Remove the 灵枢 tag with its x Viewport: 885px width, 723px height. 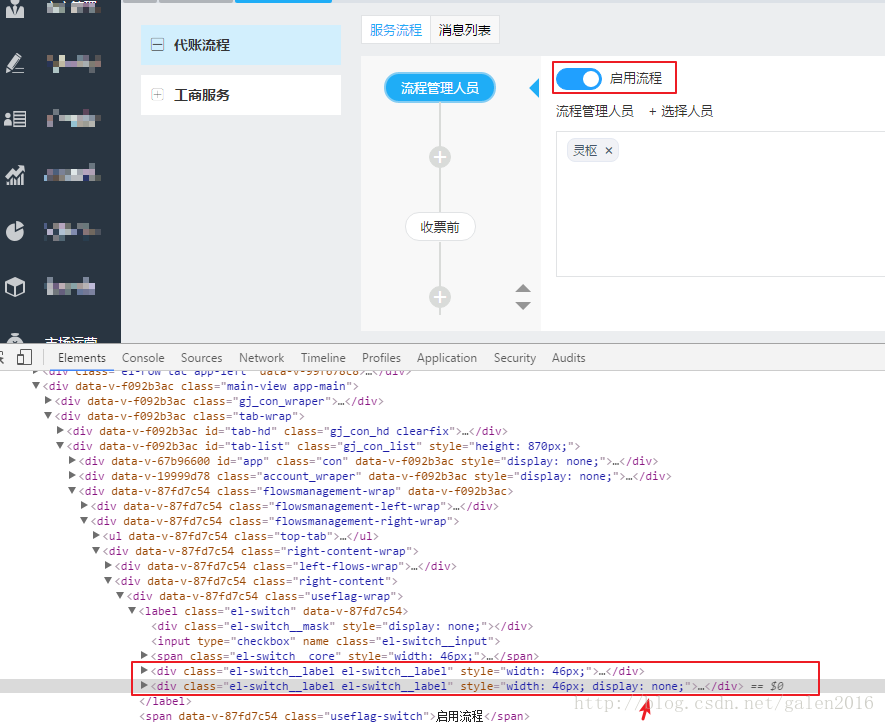610,150
